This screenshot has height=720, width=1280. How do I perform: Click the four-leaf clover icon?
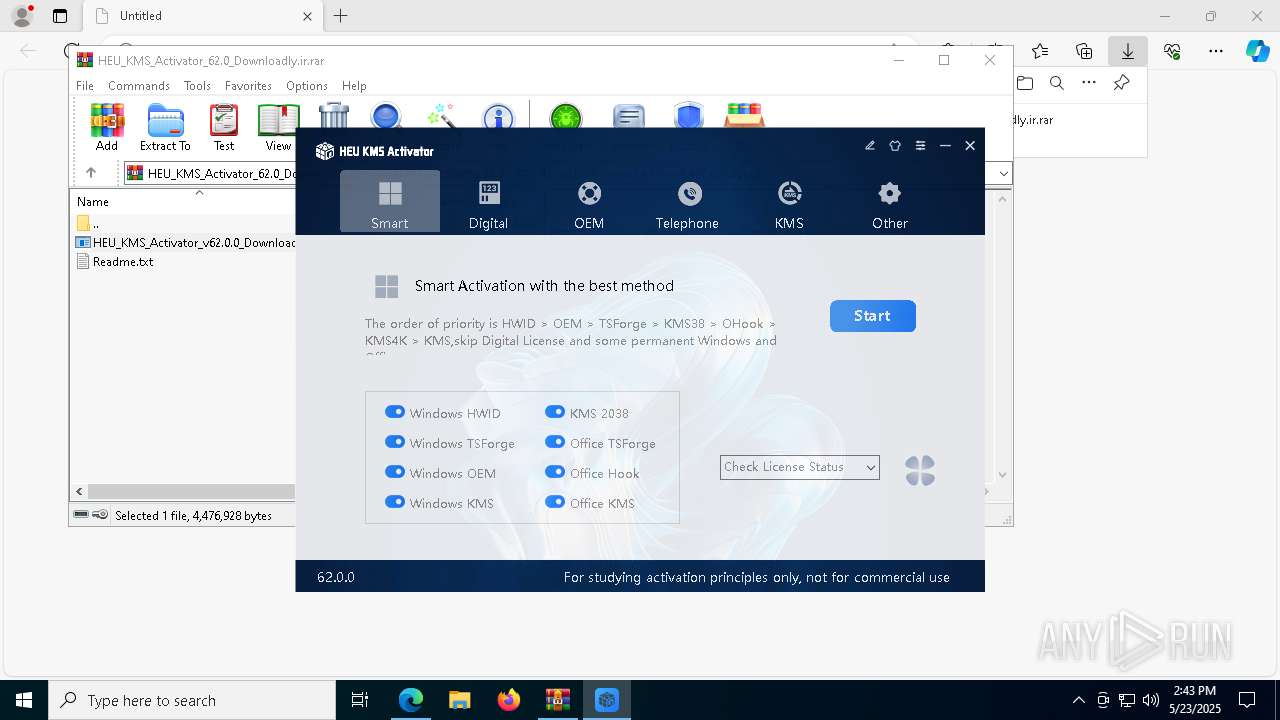coord(920,471)
